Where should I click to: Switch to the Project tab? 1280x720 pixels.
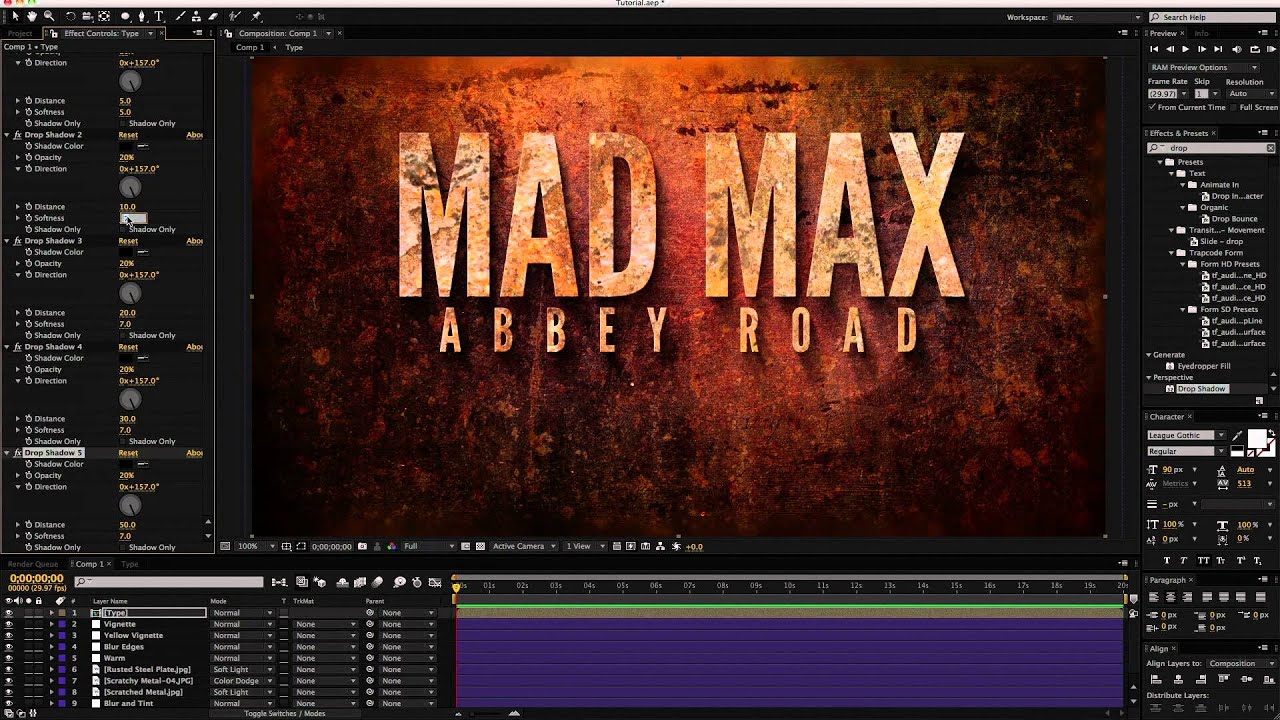(20, 33)
